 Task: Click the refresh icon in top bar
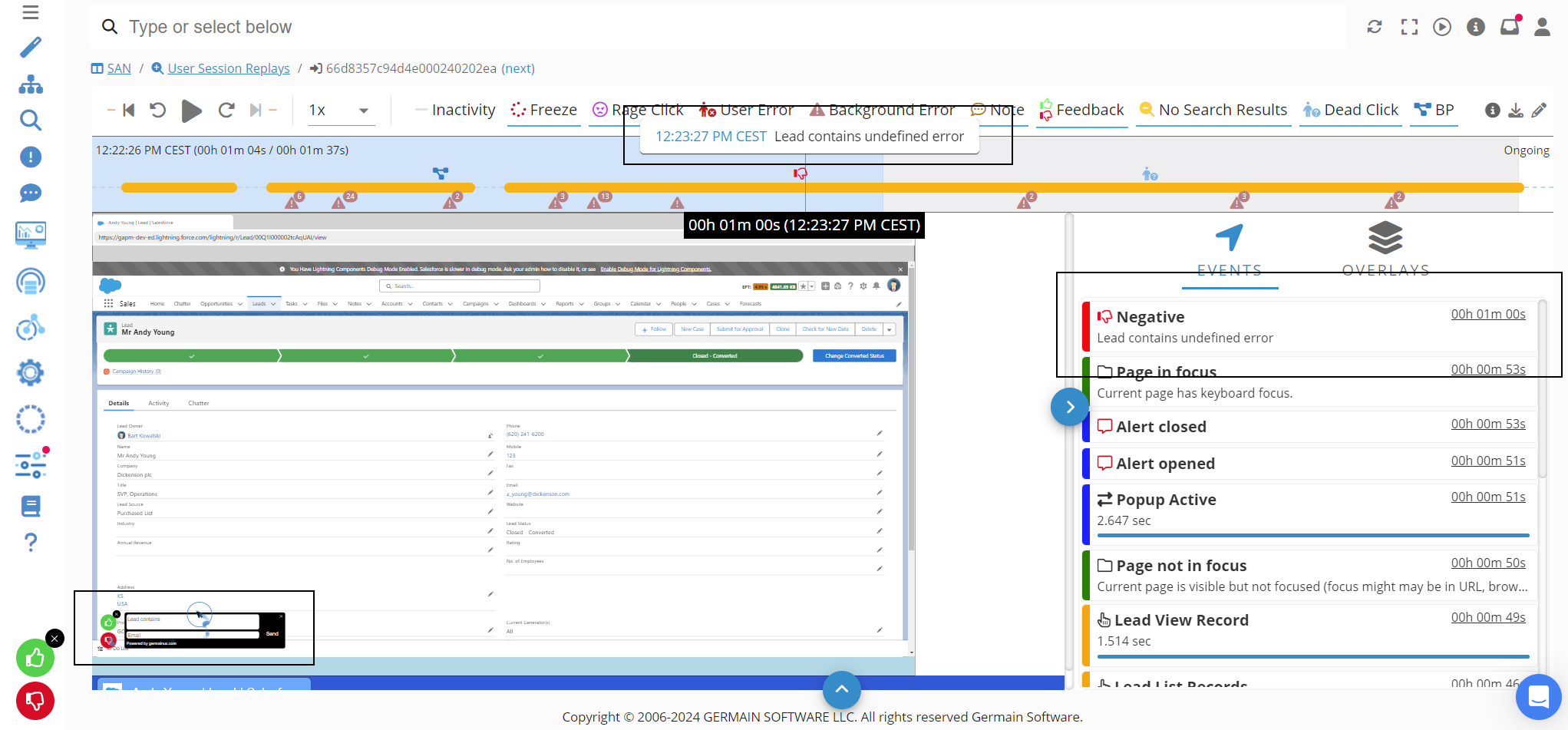click(1375, 27)
